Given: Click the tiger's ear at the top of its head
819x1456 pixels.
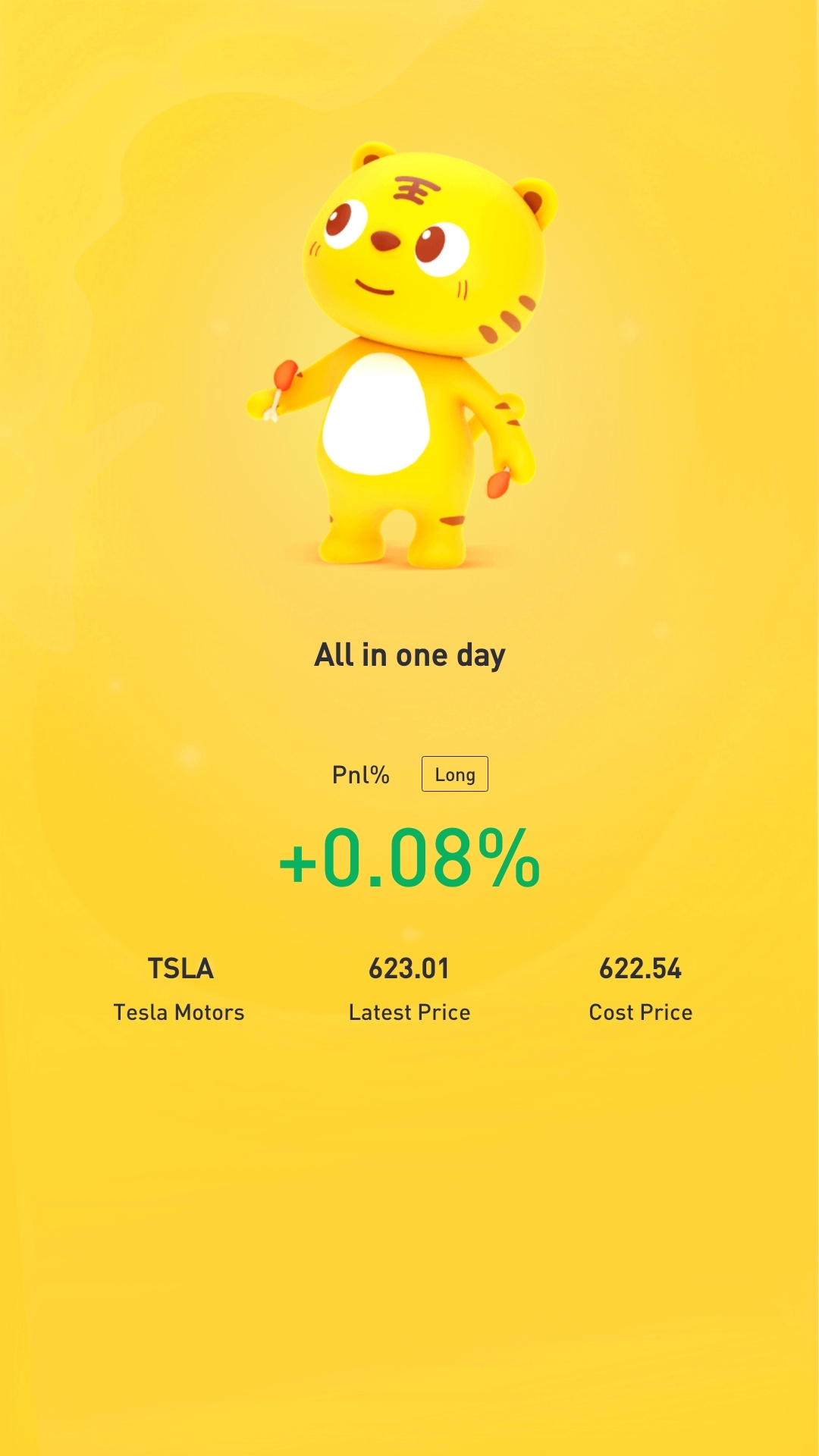Looking at the screenshot, I should 372,155.
